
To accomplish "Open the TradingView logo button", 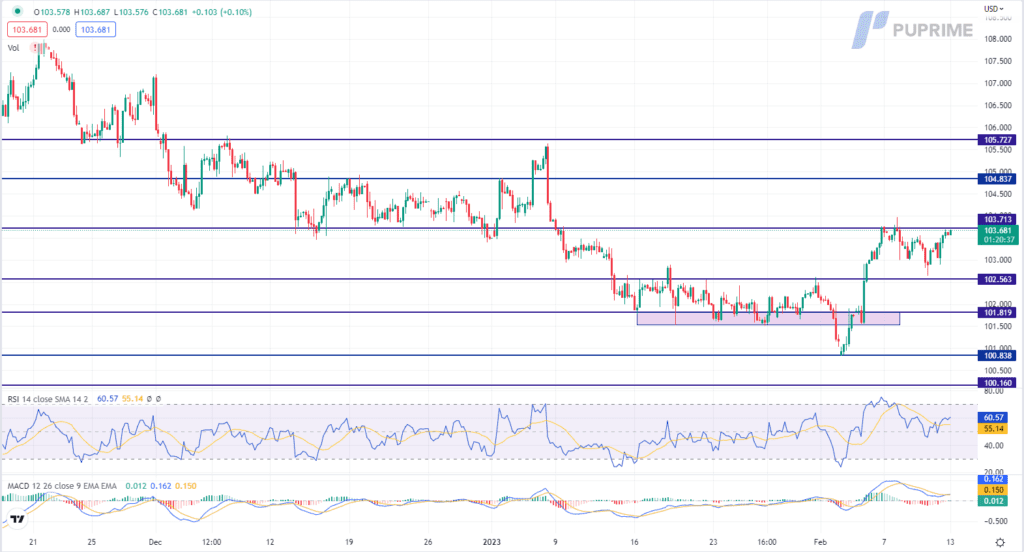I will tap(17, 519).
